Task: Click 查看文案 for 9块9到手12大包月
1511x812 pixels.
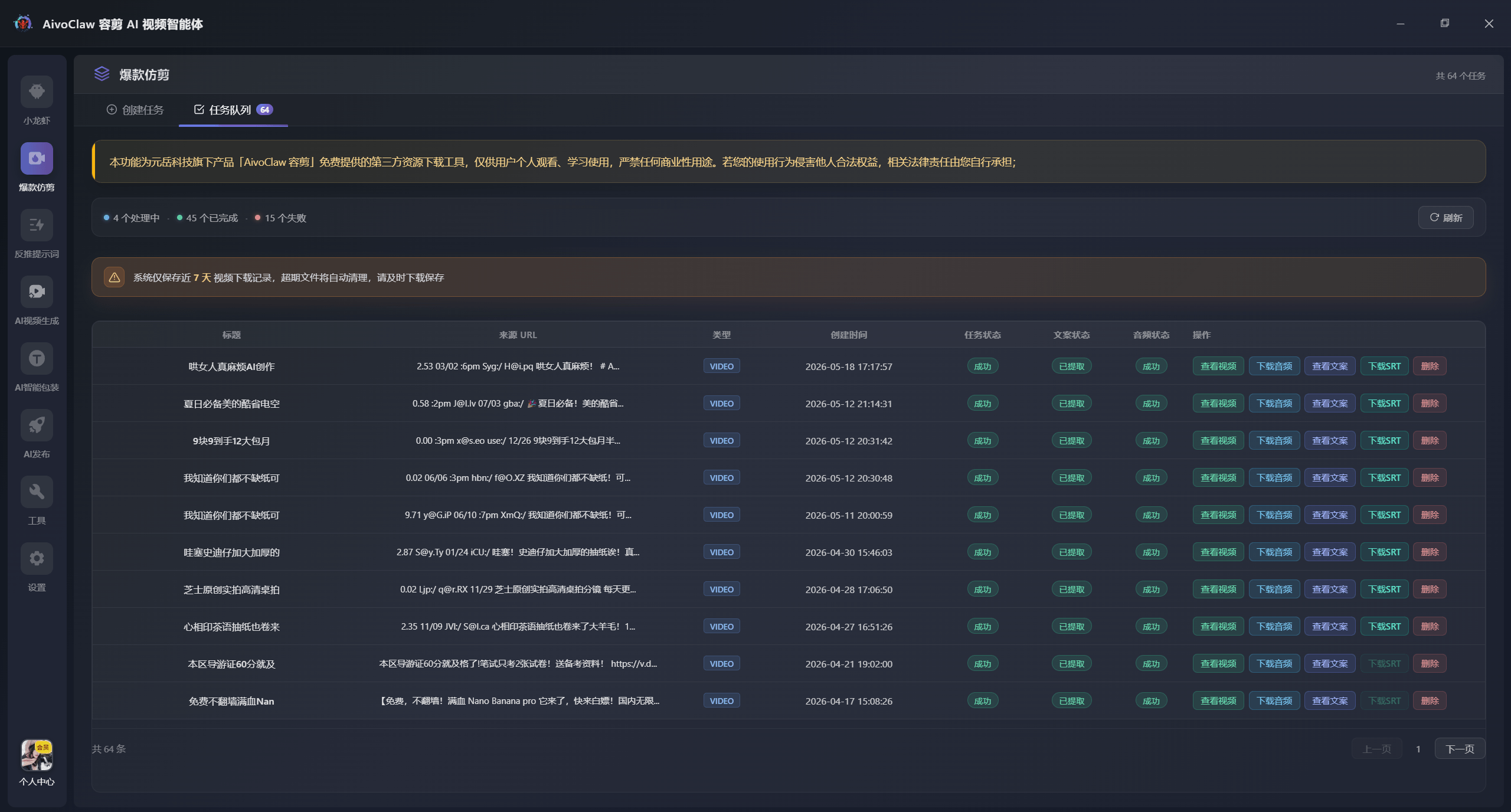Action: pos(1330,441)
